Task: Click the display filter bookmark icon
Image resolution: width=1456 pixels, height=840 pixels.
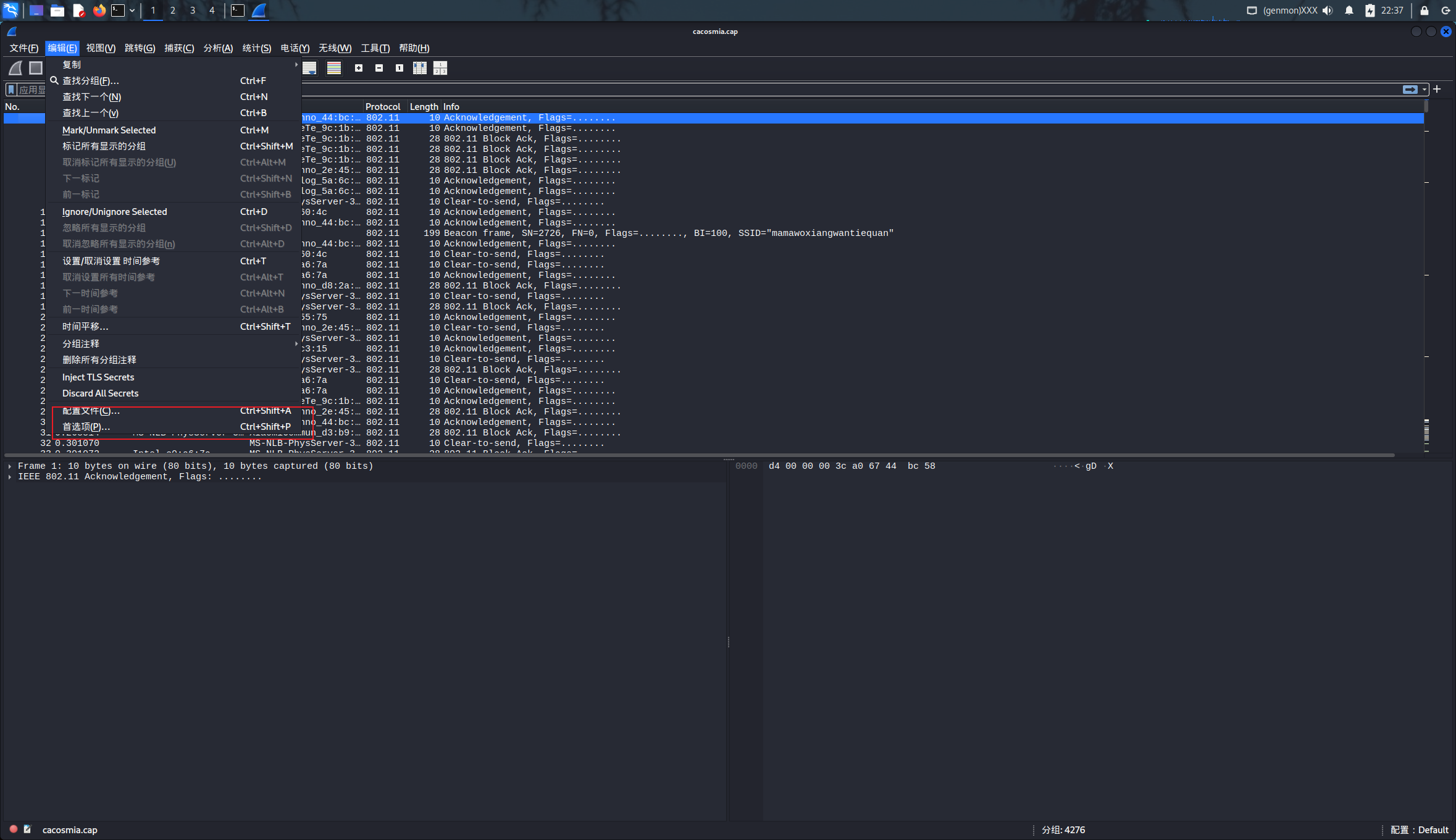Action: (x=11, y=90)
